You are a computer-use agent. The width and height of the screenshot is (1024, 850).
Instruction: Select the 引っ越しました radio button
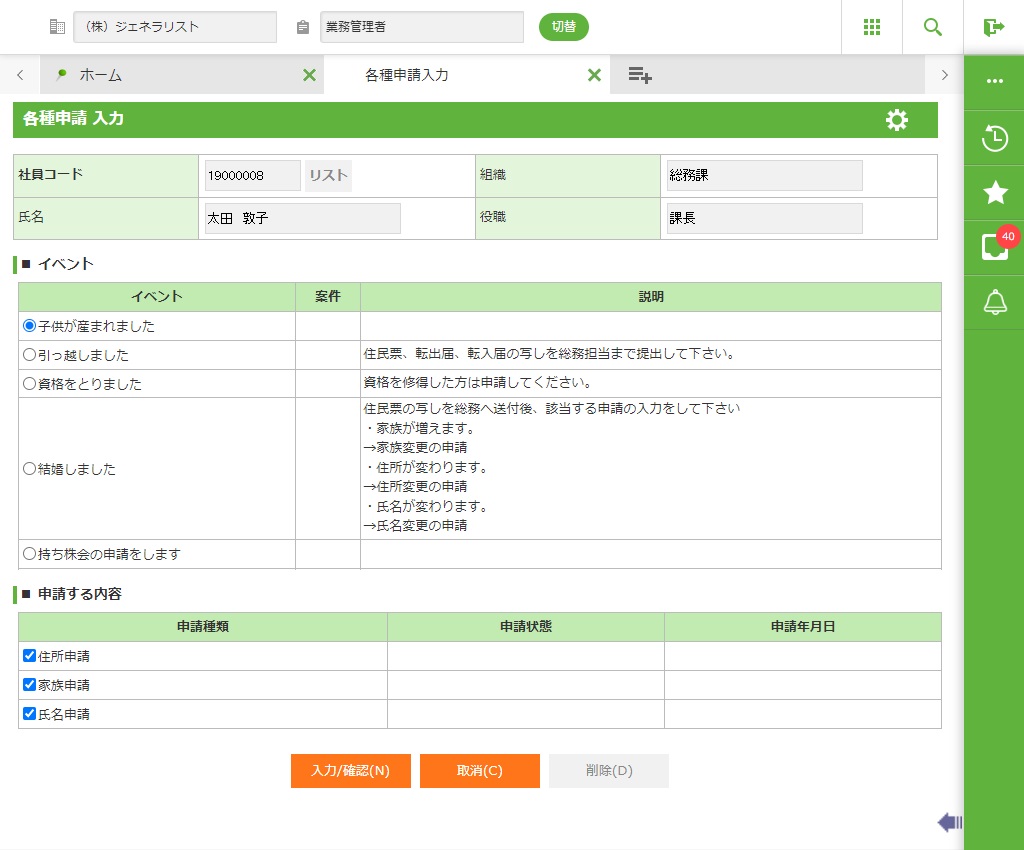[29, 355]
